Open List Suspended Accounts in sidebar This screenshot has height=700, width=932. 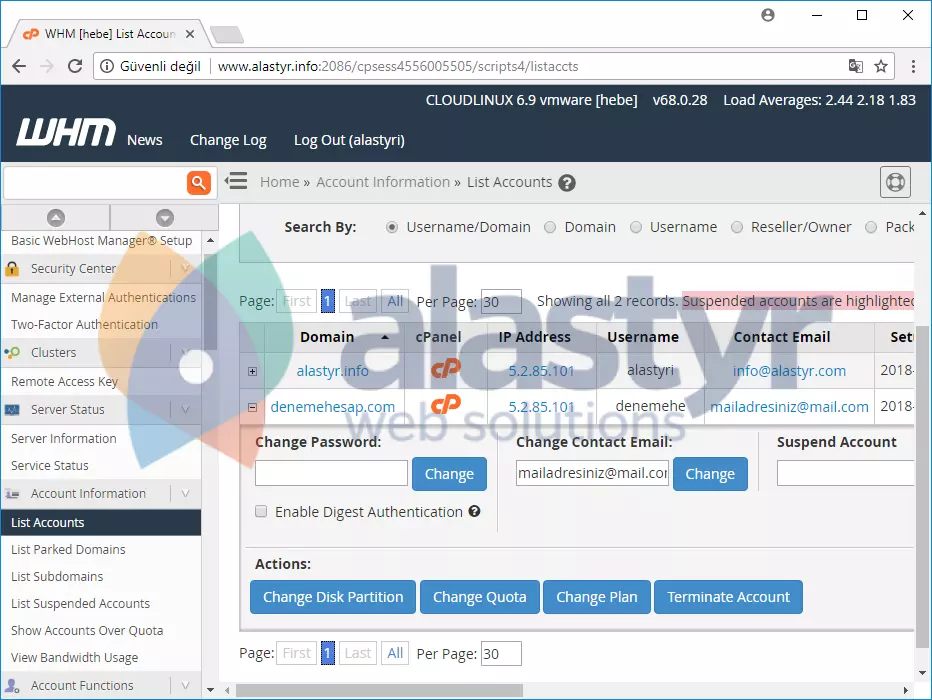point(80,603)
